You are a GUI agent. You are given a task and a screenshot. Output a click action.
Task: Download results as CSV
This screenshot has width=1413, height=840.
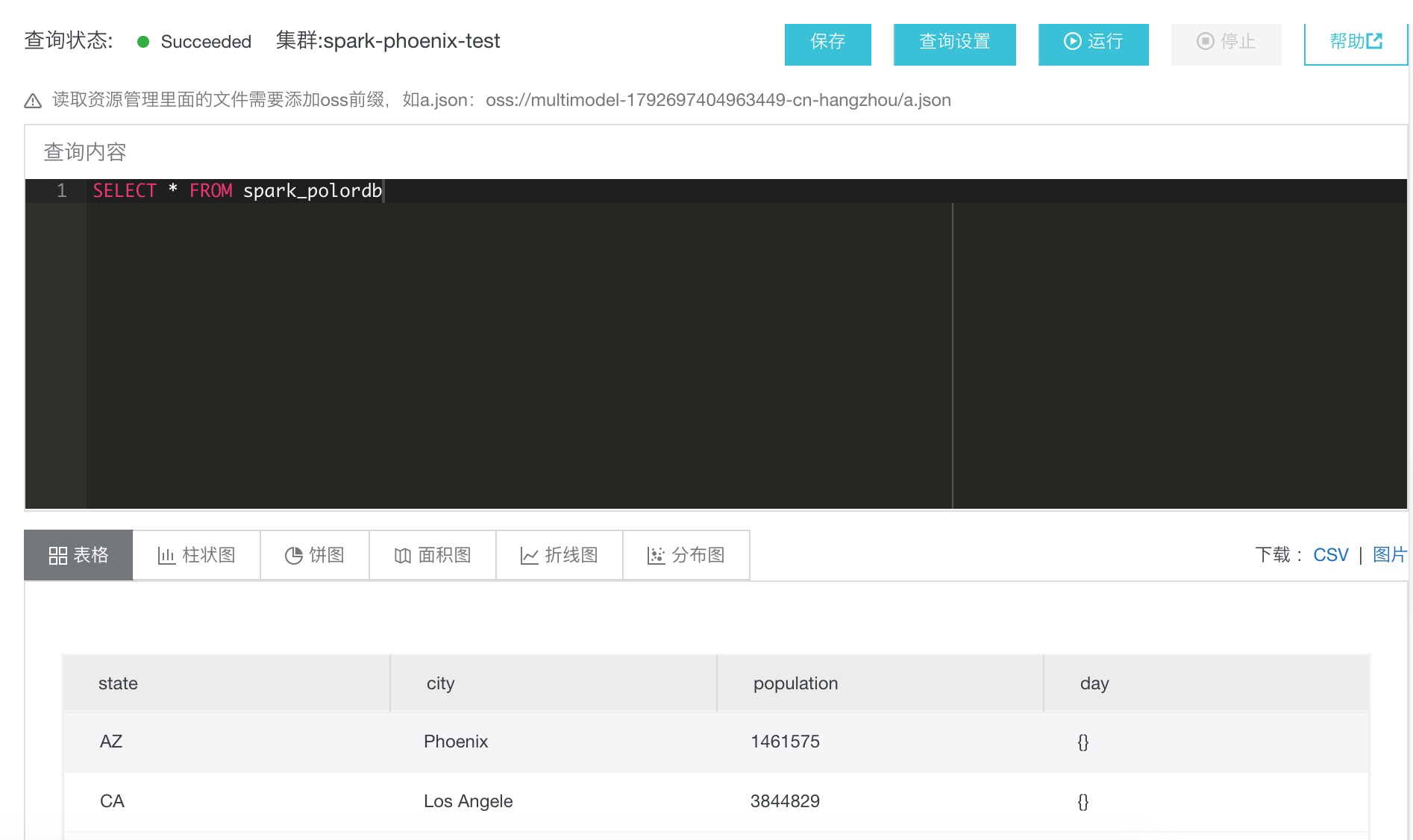(1330, 554)
